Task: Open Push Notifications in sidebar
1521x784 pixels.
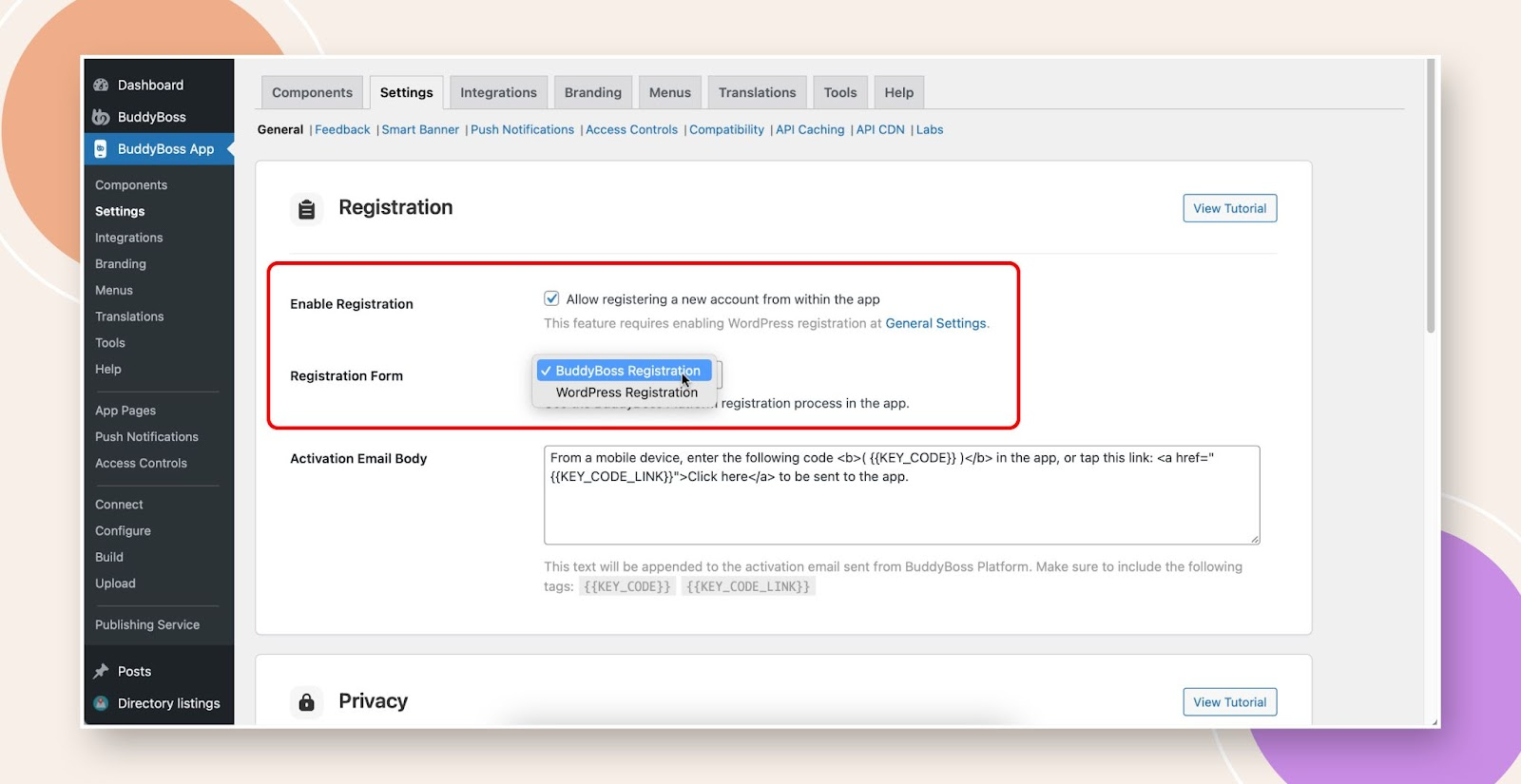Action: pos(146,437)
